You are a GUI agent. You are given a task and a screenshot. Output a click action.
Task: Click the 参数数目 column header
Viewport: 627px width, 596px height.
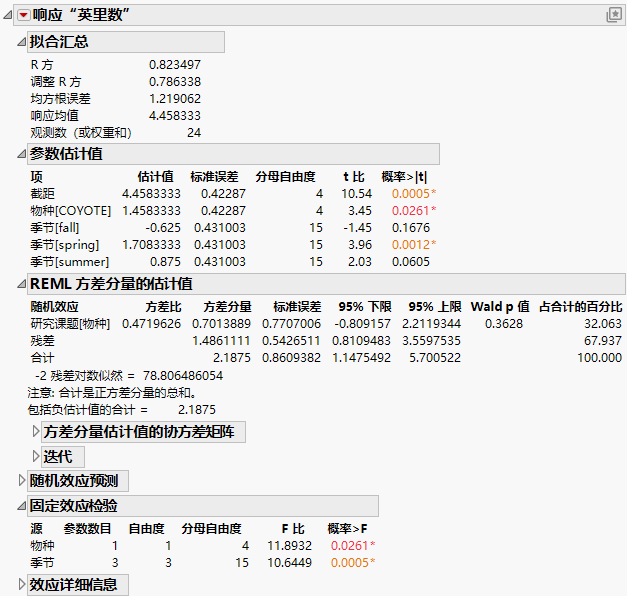(x=87, y=529)
